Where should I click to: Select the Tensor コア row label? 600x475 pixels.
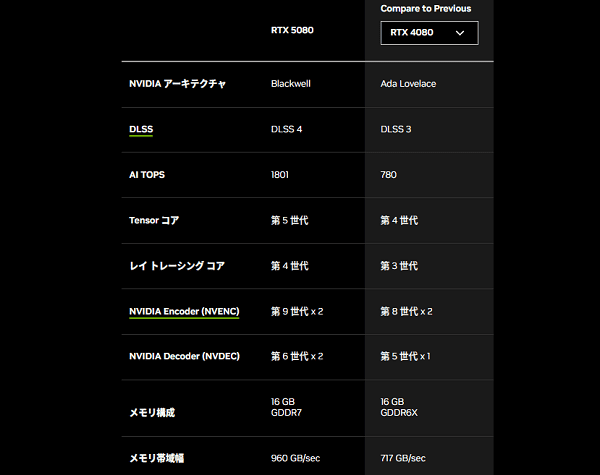154,220
